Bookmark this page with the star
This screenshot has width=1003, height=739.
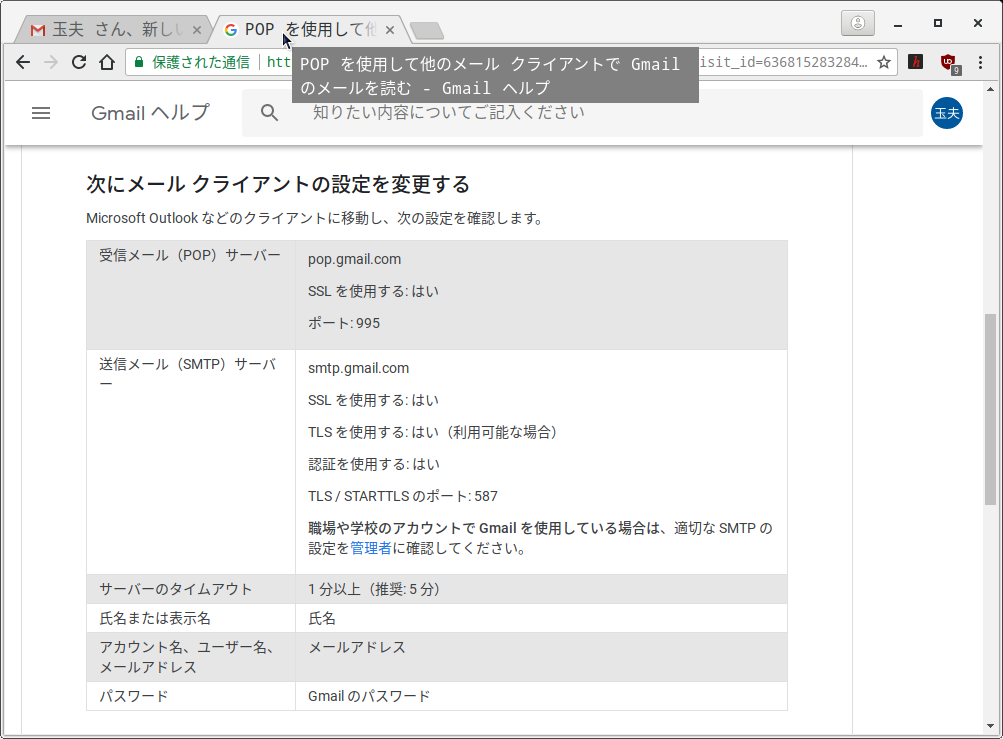click(x=884, y=62)
